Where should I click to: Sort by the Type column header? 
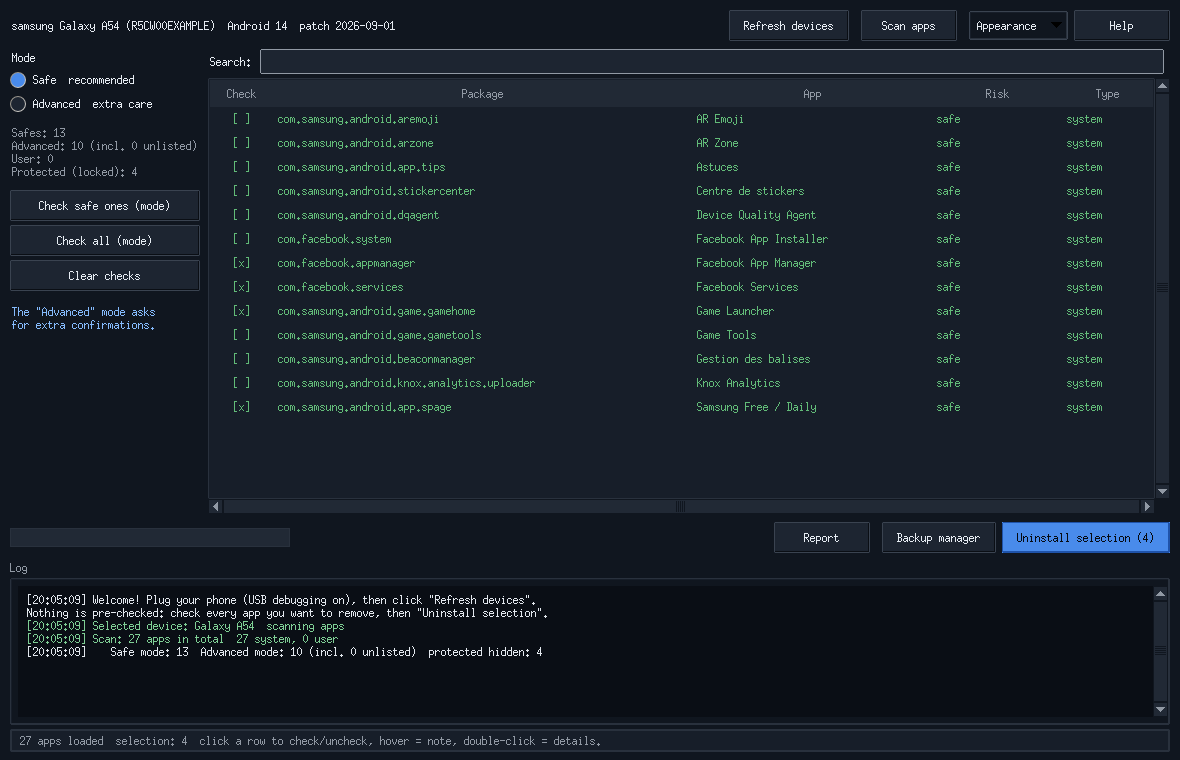[x=1107, y=94]
